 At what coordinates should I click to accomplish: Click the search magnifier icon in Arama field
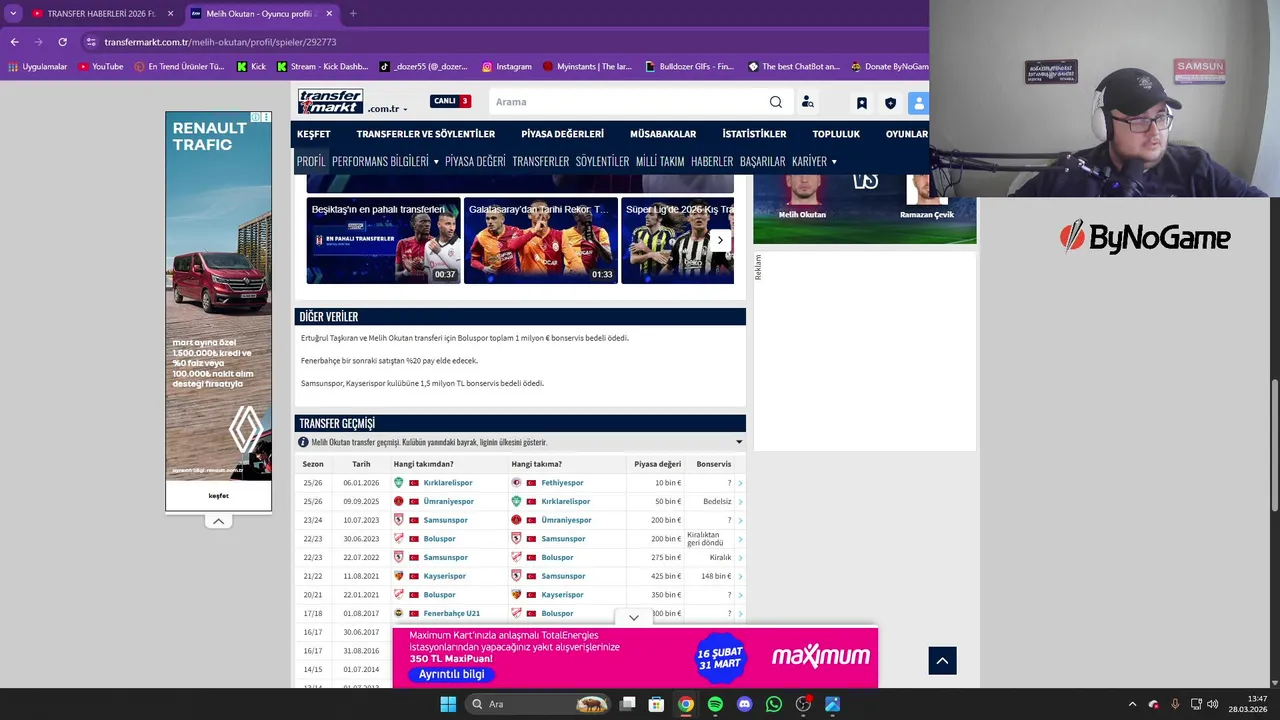pos(776,102)
